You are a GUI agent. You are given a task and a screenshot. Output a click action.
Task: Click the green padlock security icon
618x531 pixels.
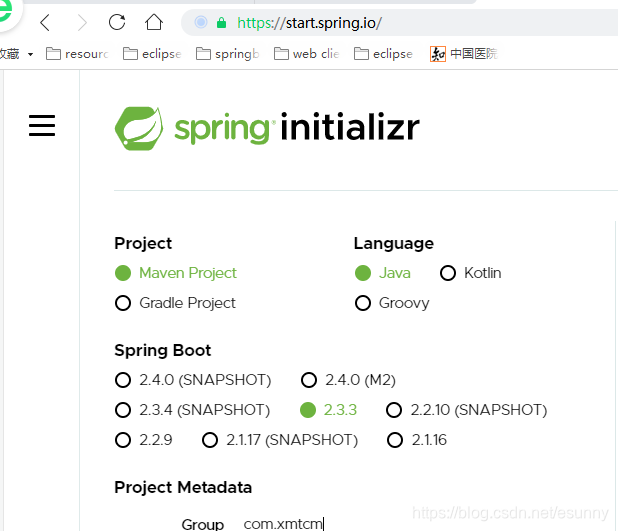tap(222, 22)
